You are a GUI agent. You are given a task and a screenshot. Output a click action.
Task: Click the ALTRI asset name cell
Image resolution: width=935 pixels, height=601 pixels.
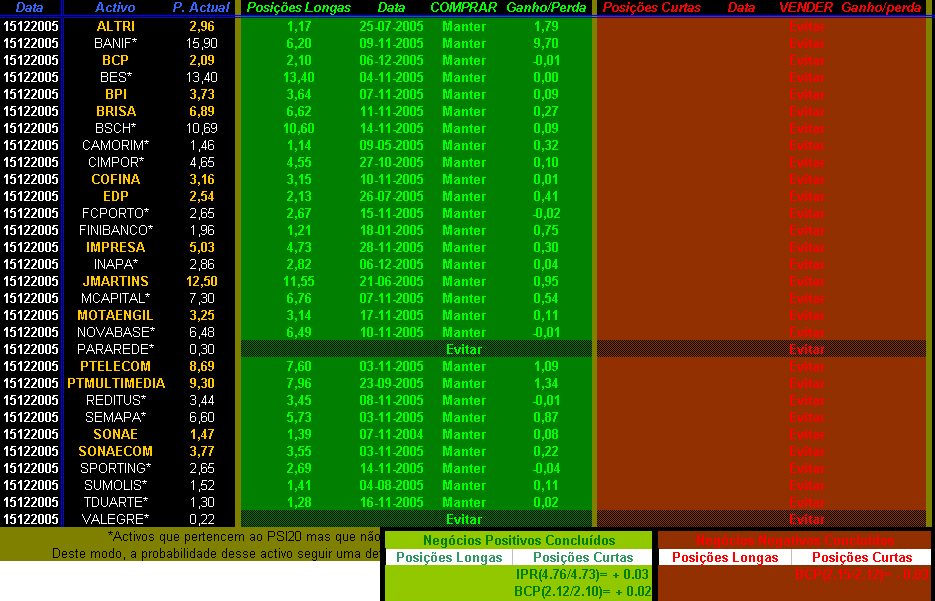(x=115, y=27)
